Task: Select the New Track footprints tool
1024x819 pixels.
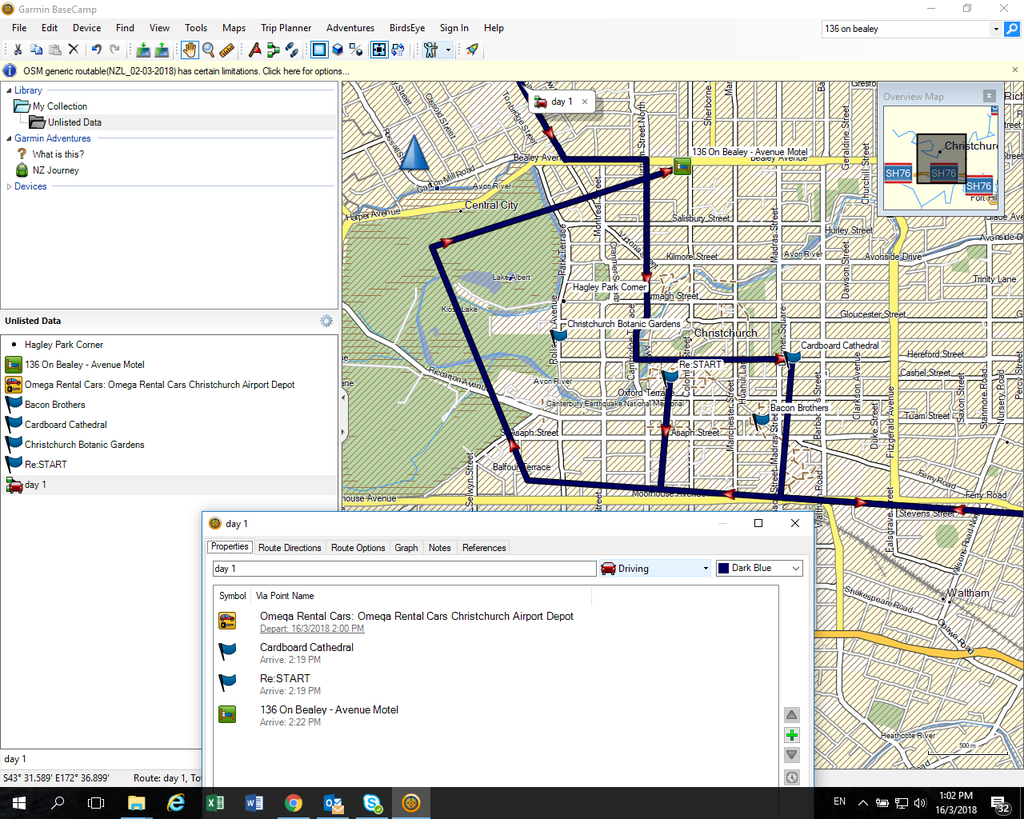Action: coord(292,50)
